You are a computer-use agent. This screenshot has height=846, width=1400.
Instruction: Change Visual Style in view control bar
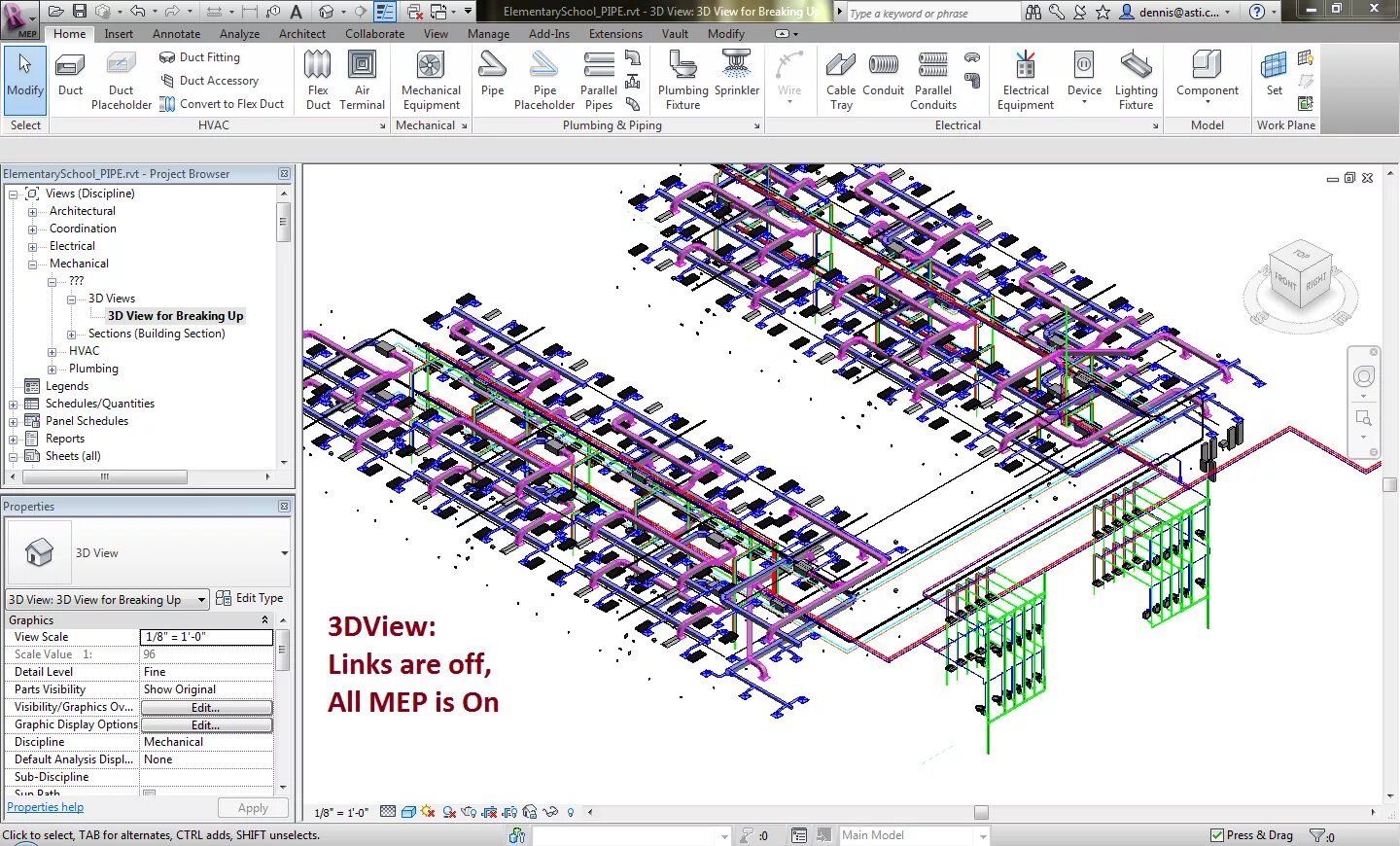(408, 812)
